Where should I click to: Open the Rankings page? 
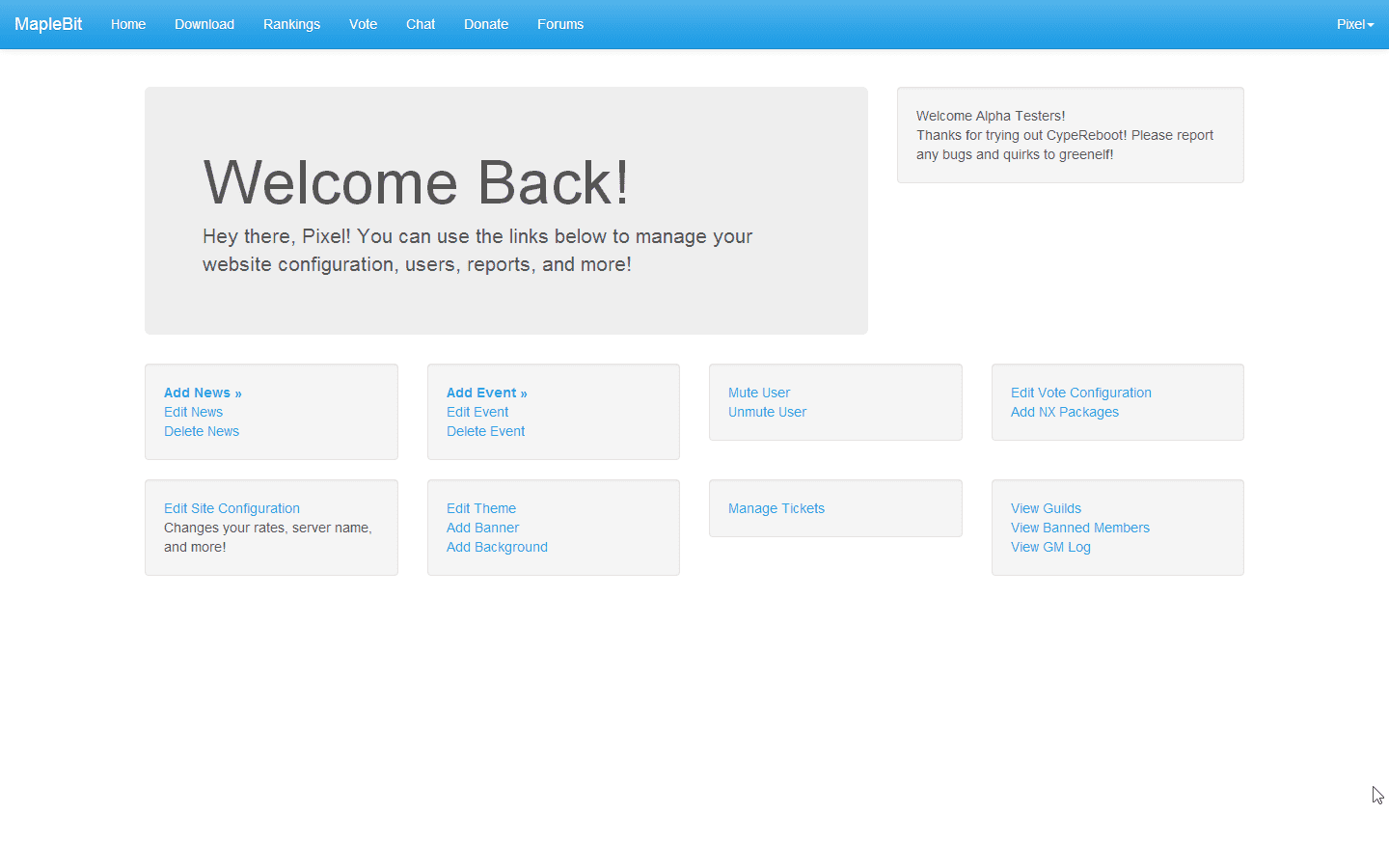(x=291, y=24)
